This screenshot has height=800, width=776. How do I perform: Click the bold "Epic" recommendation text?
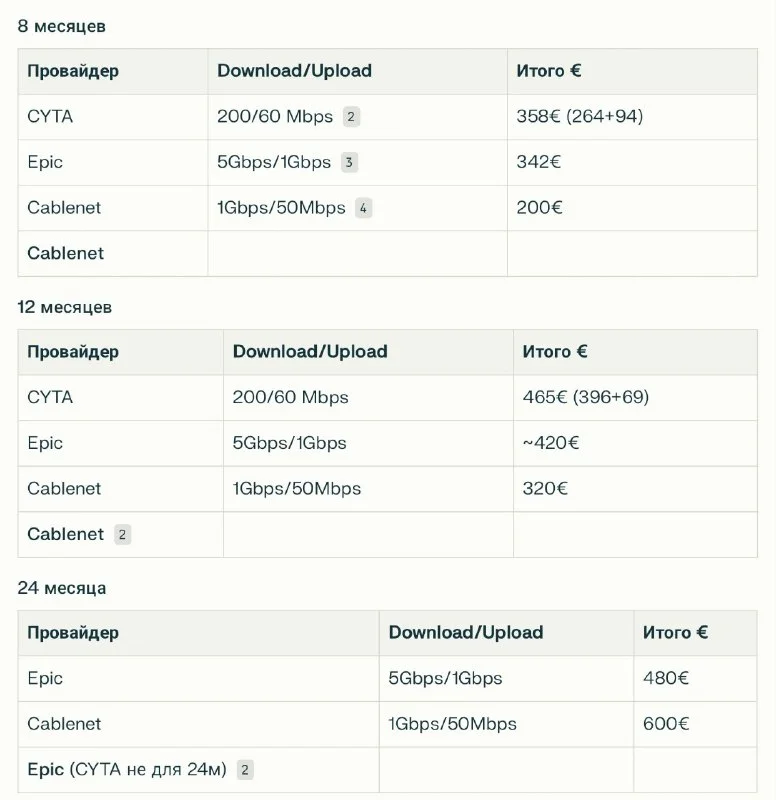[x=45, y=769]
